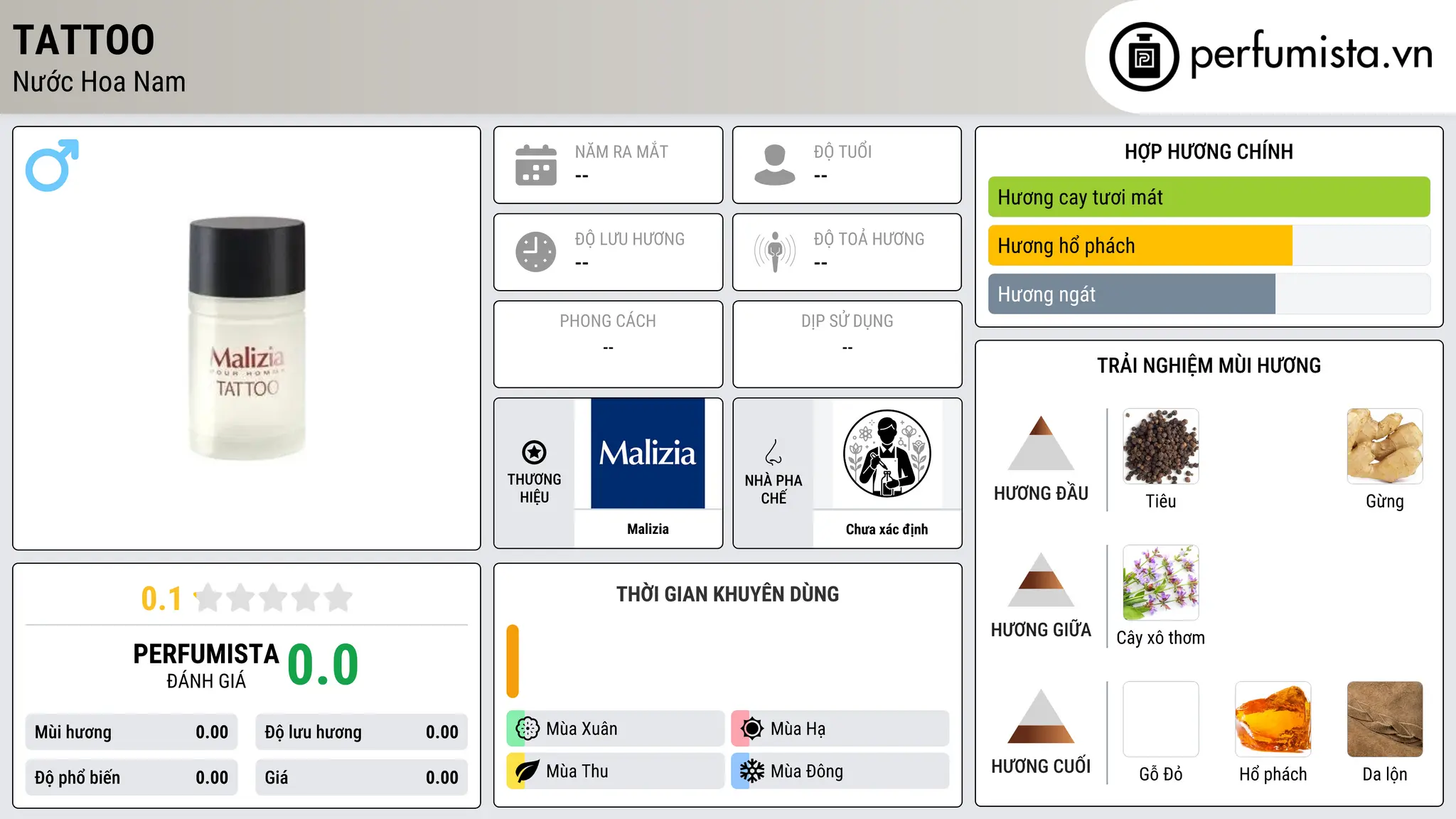Click the calendar icon beside Năm ra mắt
The height and width of the screenshot is (819, 1456).
tap(536, 165)
